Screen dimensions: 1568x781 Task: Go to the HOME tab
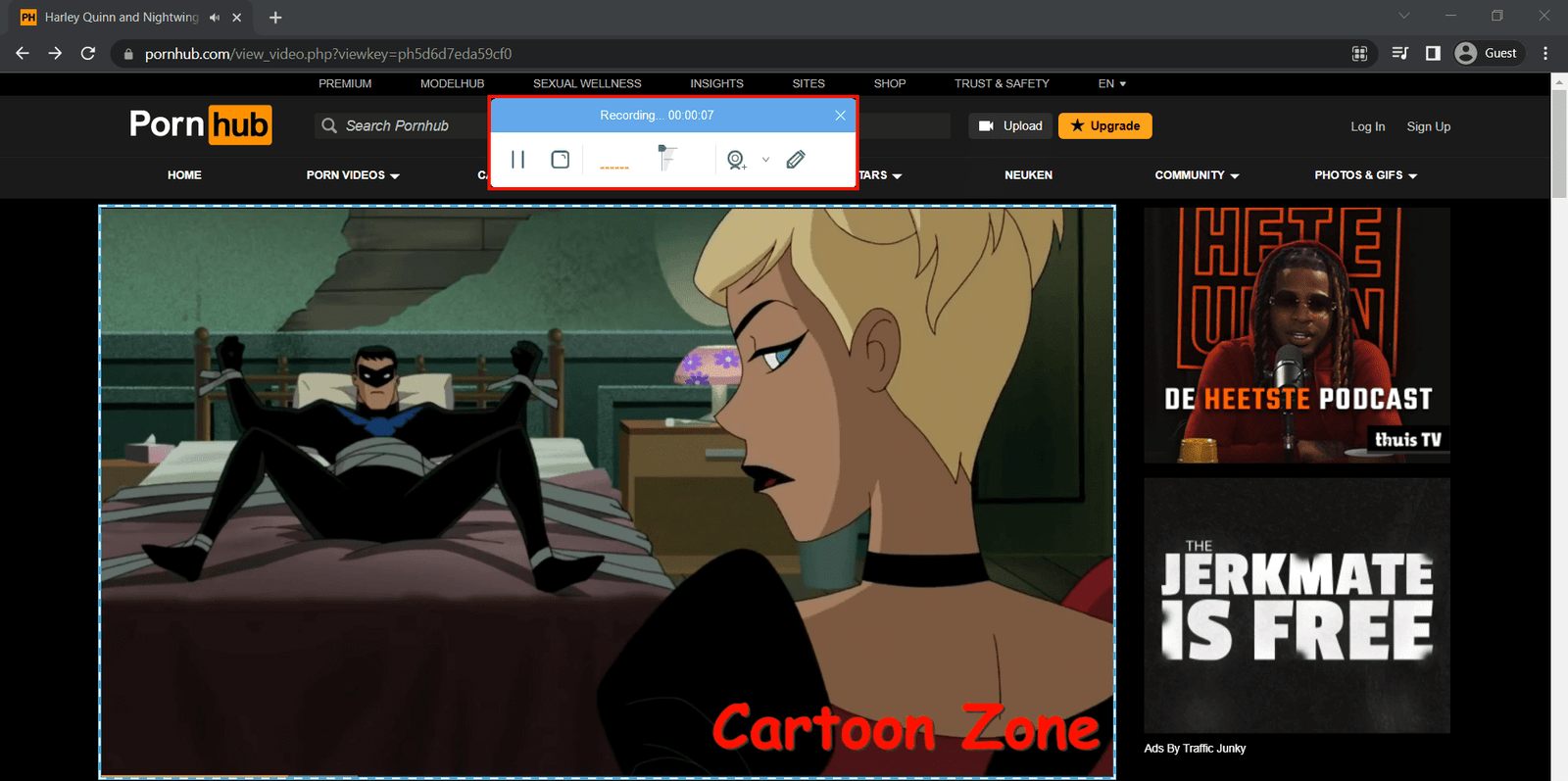point(184,174)
